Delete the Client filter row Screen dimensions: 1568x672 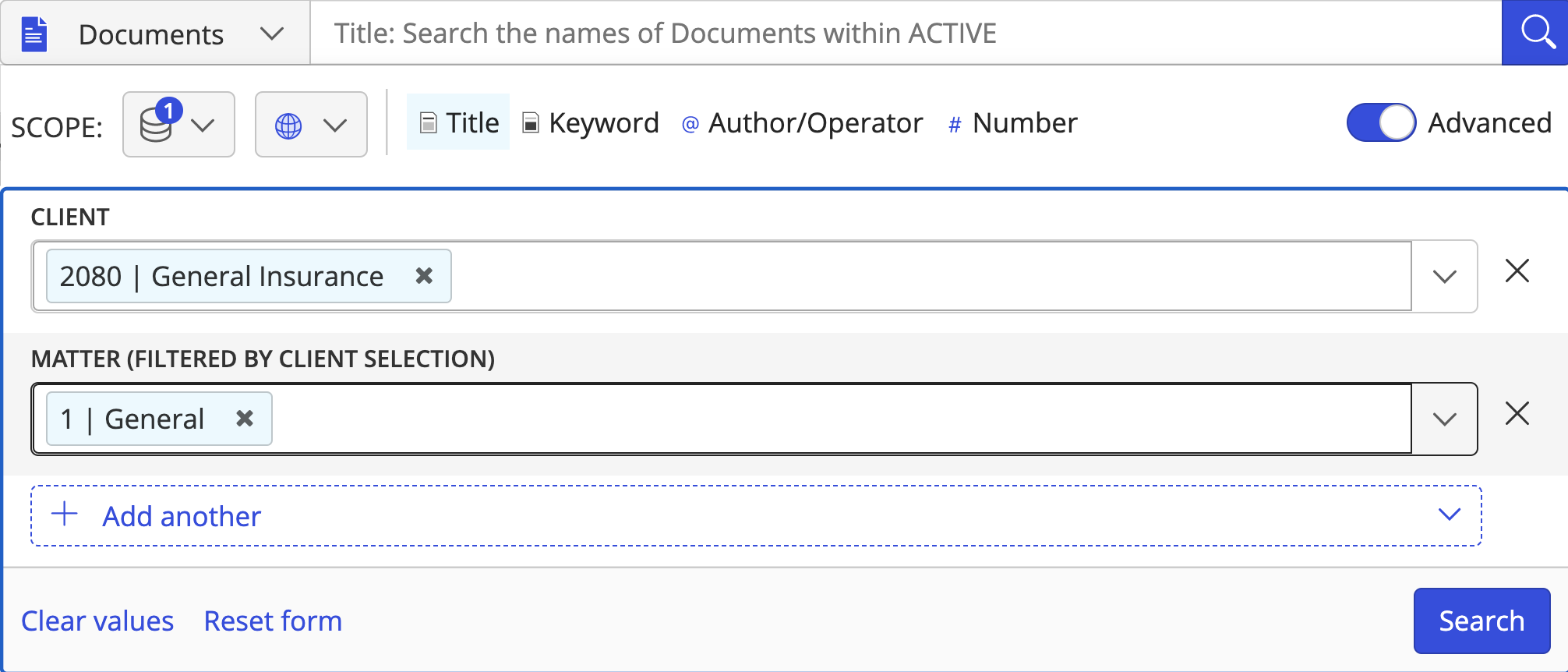click(1517, 271)
